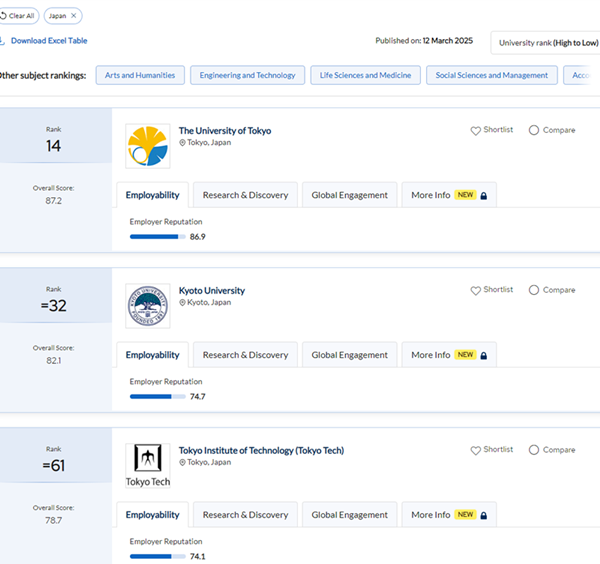
Task: Click the Clear All reset icon
Action: pyautogui.click(x=3, y=16)
